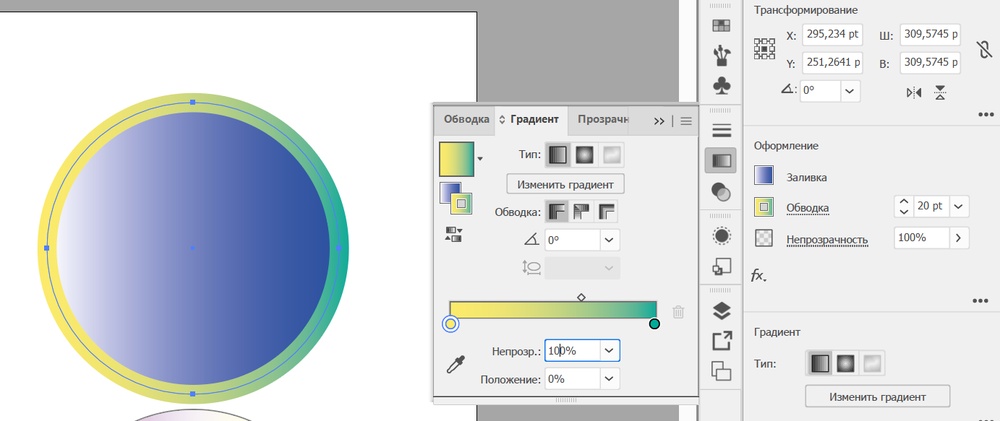The height and width of the screenshot is (421, 1000).
Task: Open the gradient angle dropdown
Action: 608,240
